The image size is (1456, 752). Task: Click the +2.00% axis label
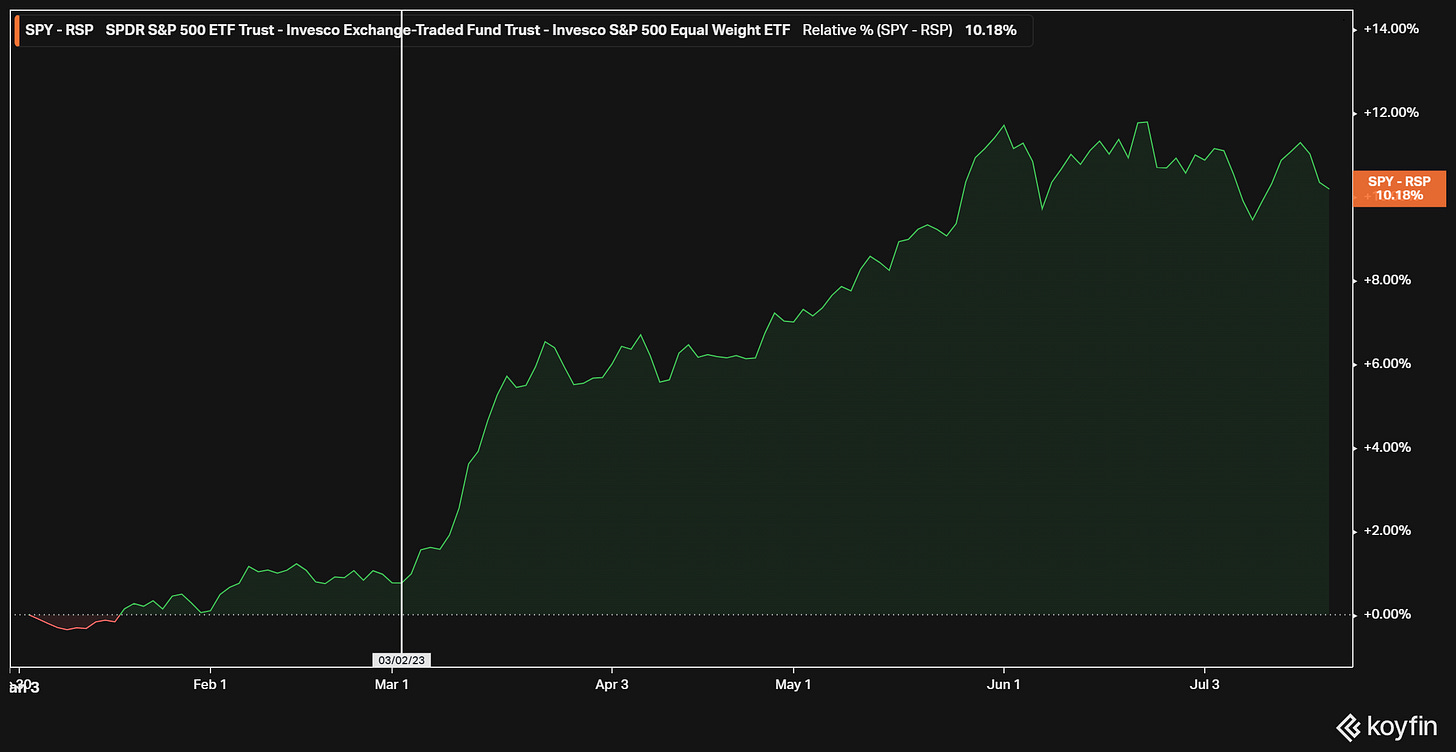1388,530
